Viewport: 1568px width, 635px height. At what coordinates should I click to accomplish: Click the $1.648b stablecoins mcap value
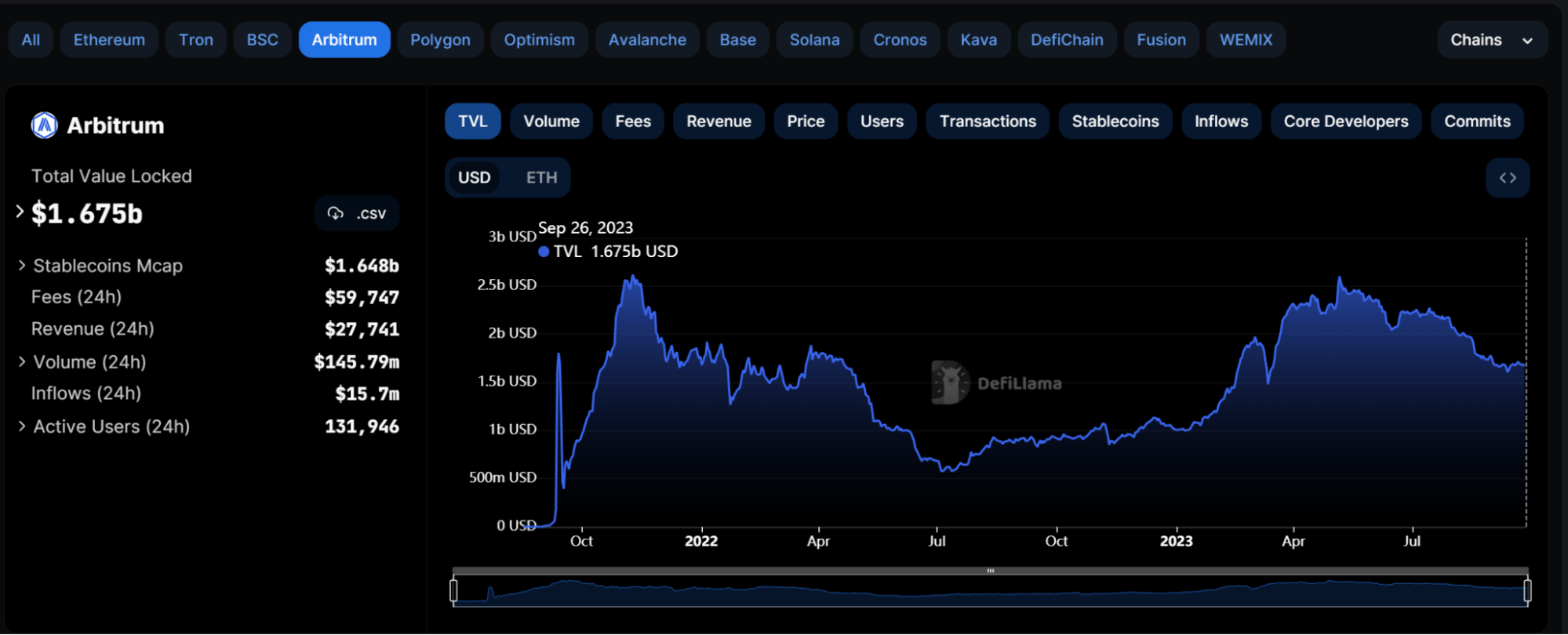click(x=362, y=266)
